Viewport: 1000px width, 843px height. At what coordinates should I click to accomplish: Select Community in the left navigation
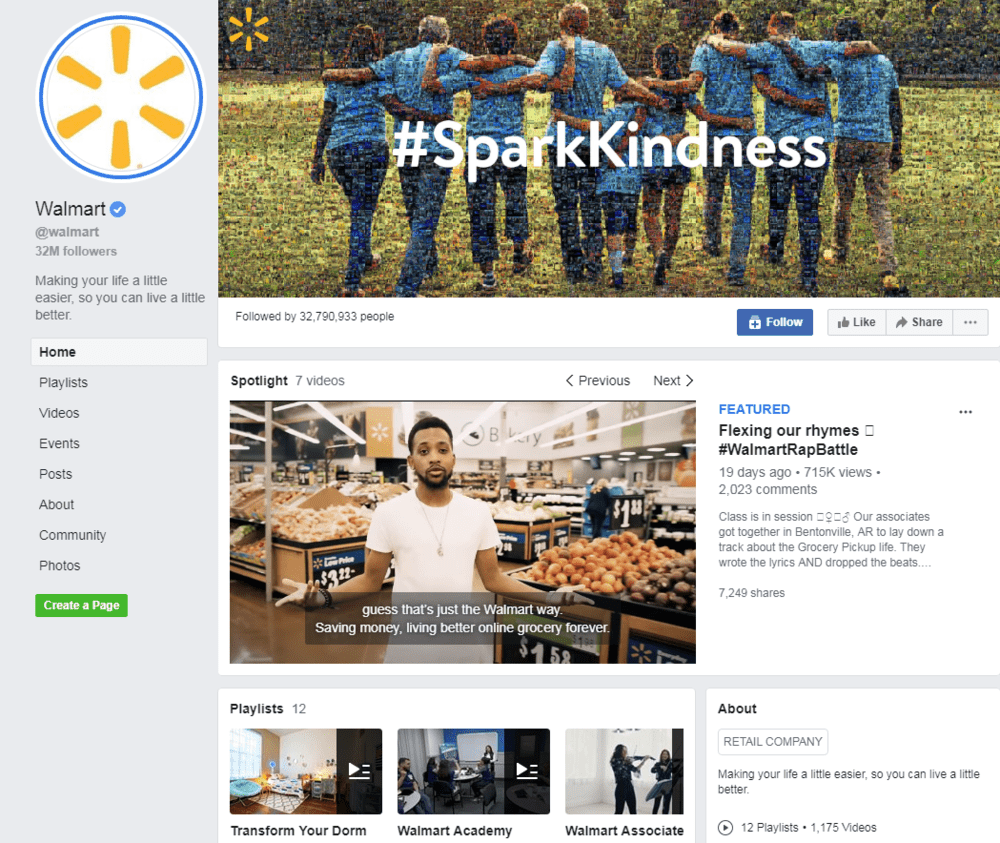tap(73, 536)
